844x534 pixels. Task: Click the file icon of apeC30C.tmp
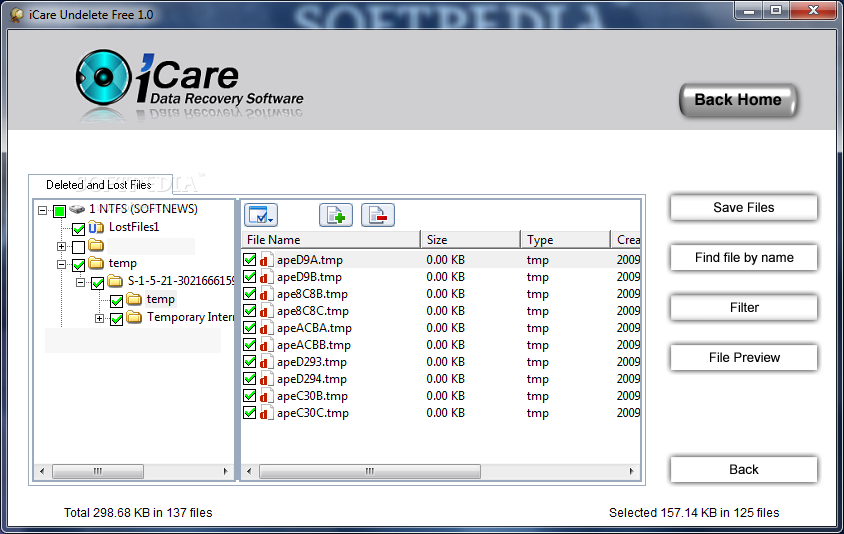(265, 413)
